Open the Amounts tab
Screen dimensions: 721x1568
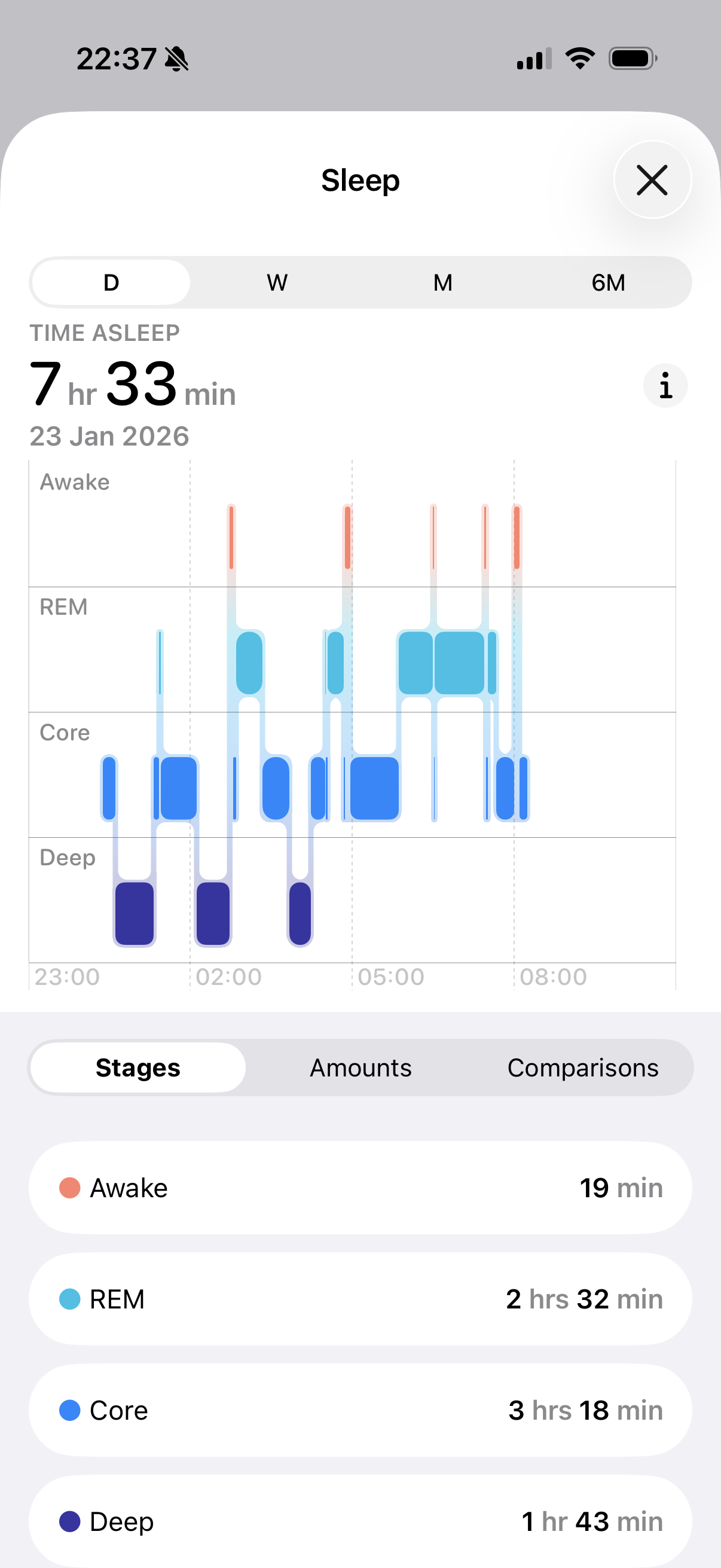pyautogui.click(x=360, y=1067)
